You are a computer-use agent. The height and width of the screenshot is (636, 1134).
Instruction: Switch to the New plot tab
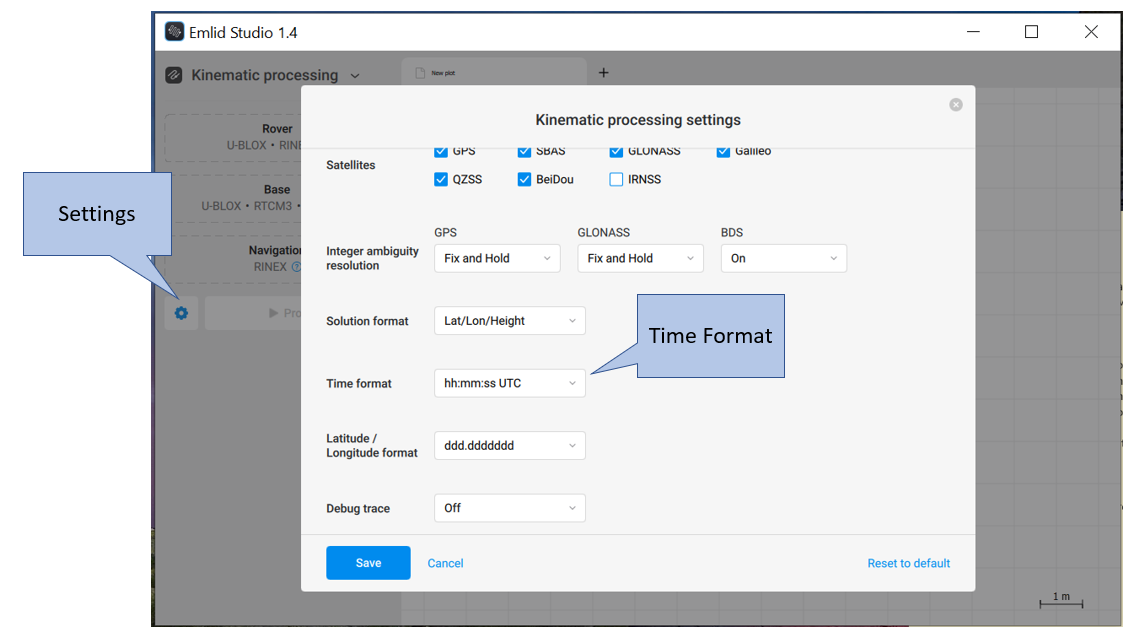click(493, 73)
